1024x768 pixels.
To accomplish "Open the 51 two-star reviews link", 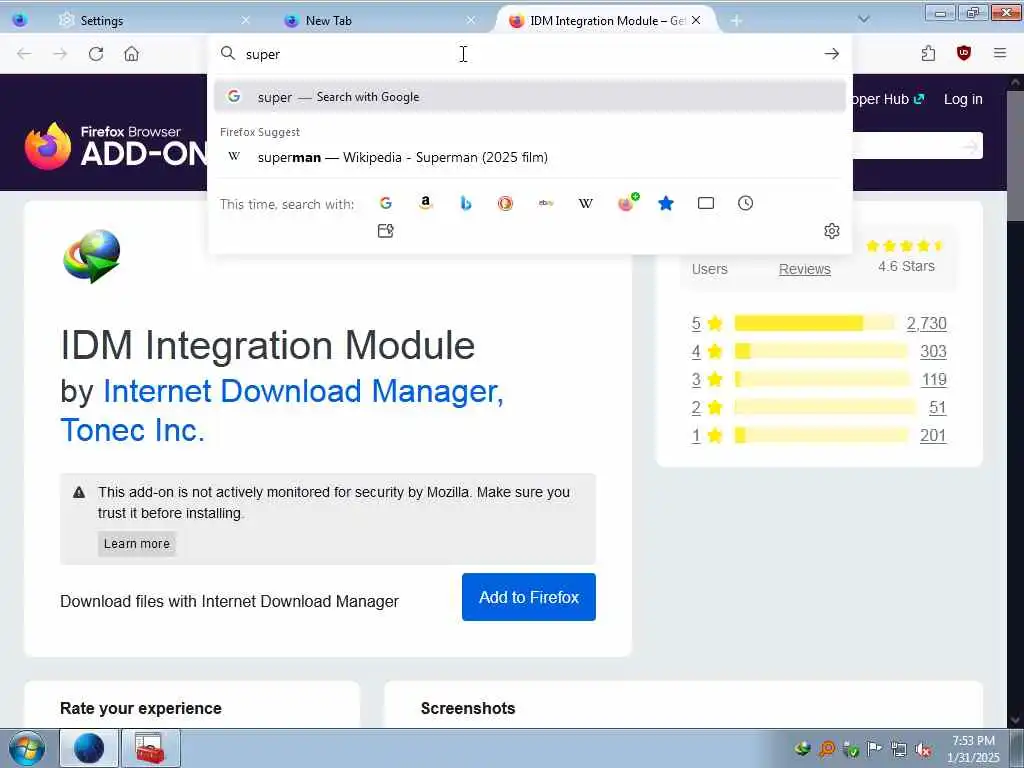I will (x=938, y=408).
